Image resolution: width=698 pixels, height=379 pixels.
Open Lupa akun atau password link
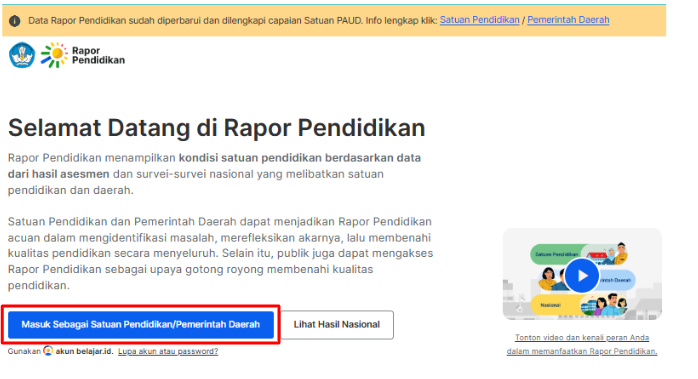click(x=168, y=351)
